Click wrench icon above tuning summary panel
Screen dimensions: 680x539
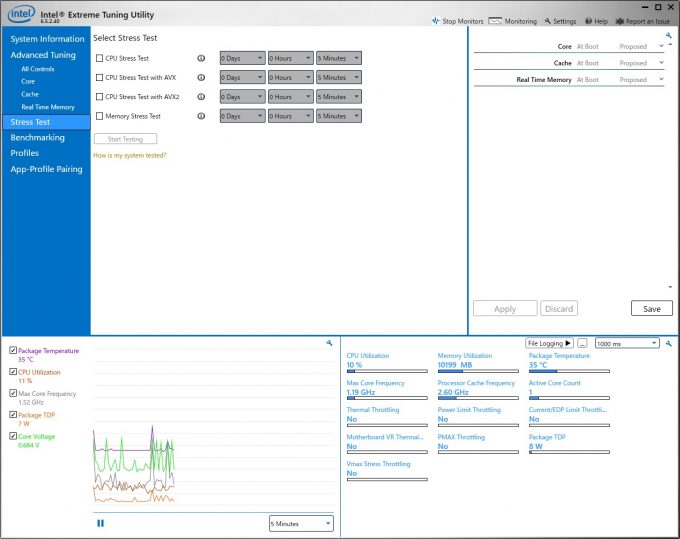[x=668, y=35]
